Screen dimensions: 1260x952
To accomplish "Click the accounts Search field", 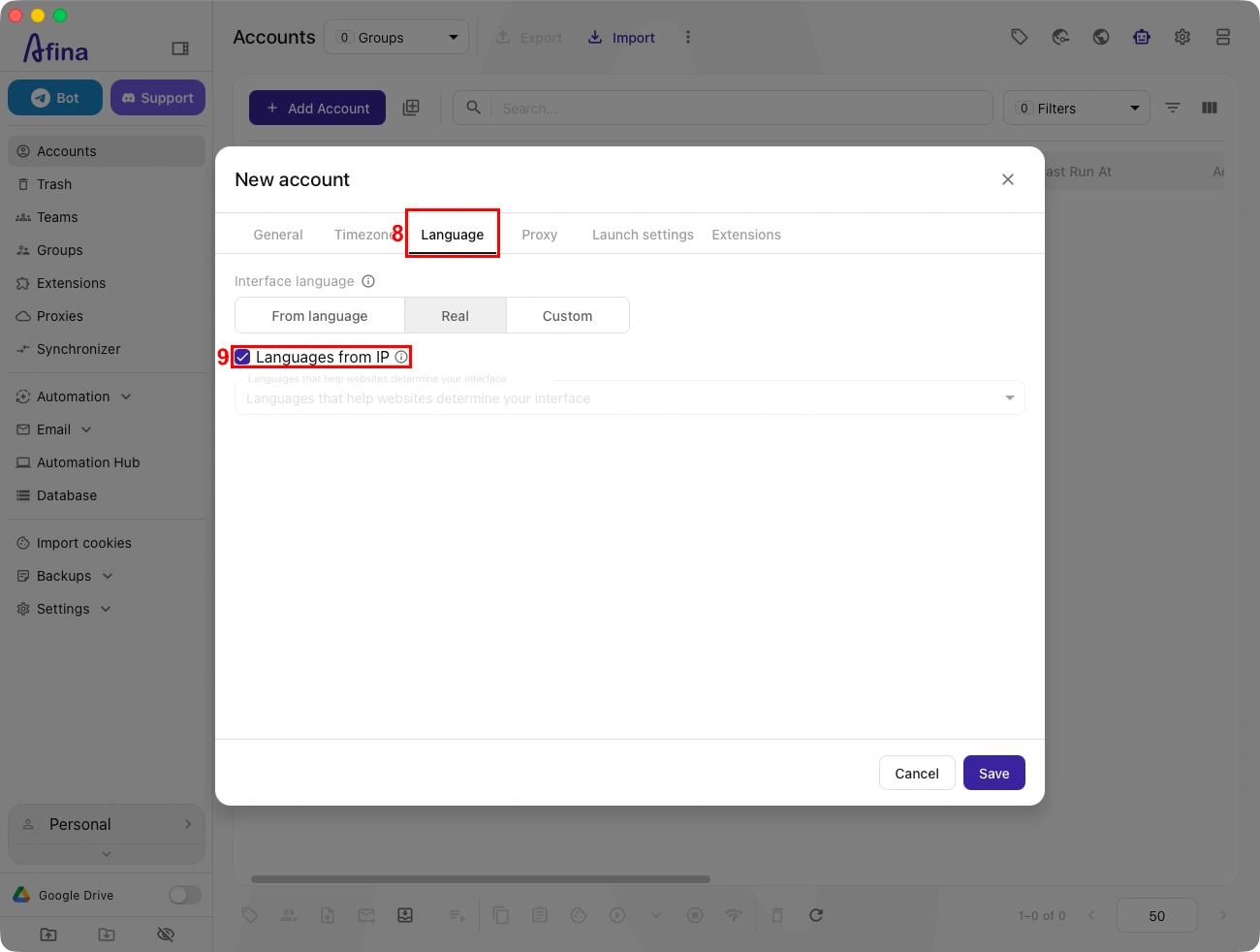I will [x=723, y=108].
